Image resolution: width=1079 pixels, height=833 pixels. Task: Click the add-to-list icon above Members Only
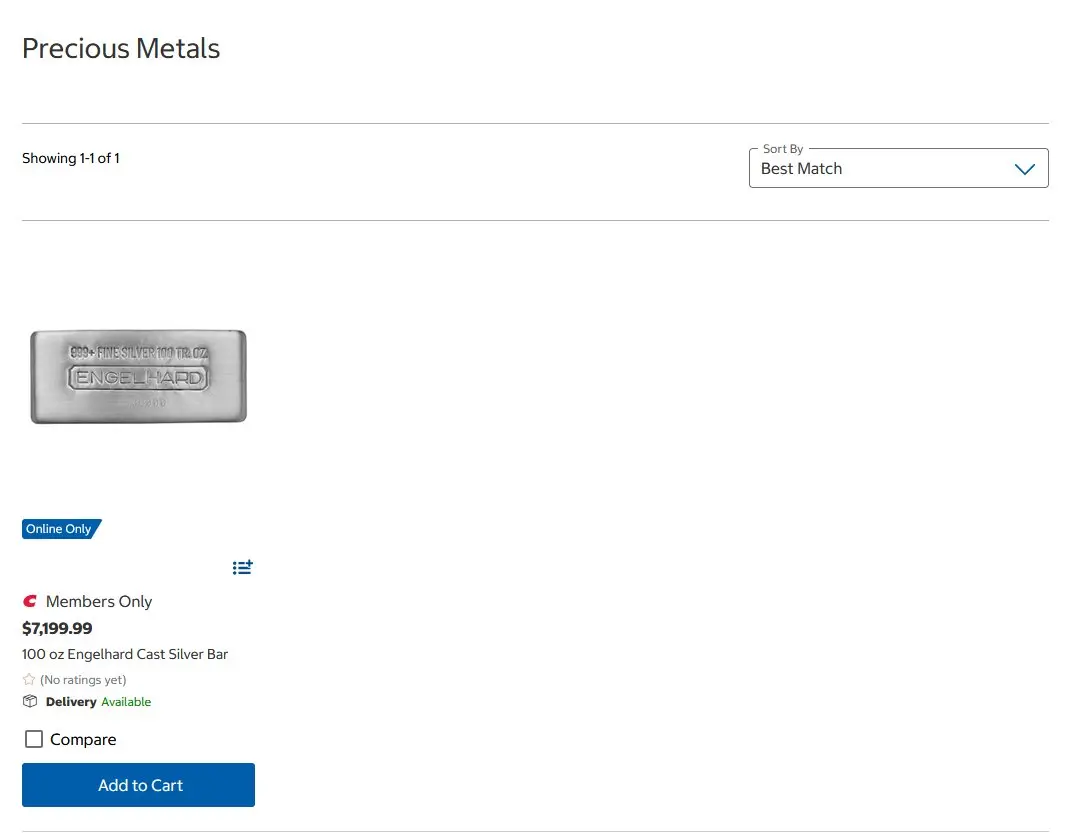pos(242,567)
